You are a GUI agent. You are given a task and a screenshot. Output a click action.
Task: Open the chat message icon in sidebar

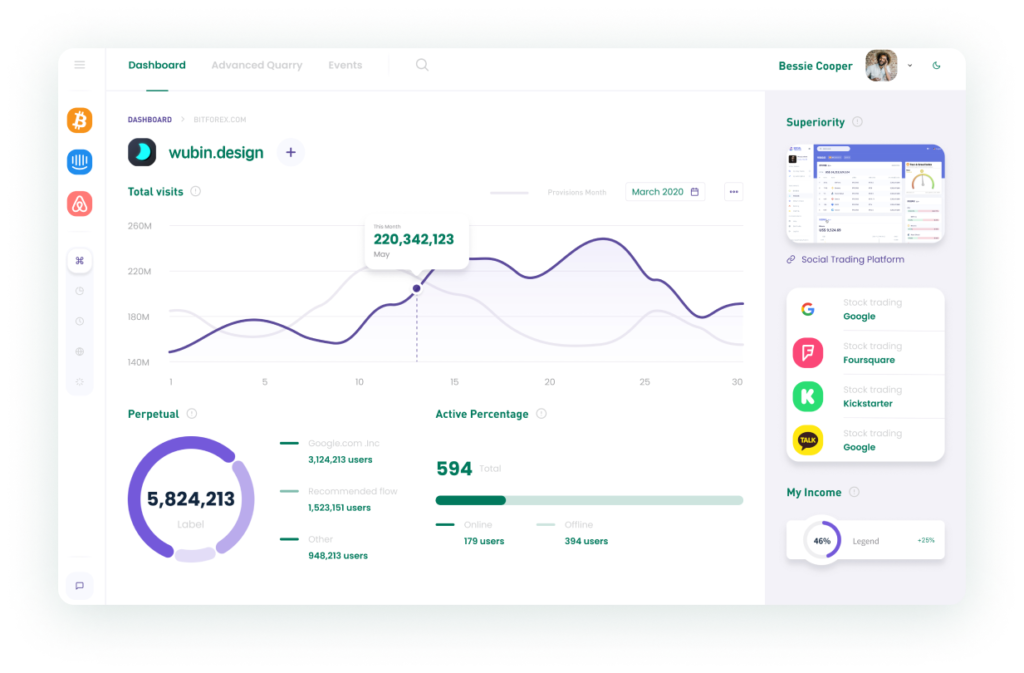click(80, 586)
